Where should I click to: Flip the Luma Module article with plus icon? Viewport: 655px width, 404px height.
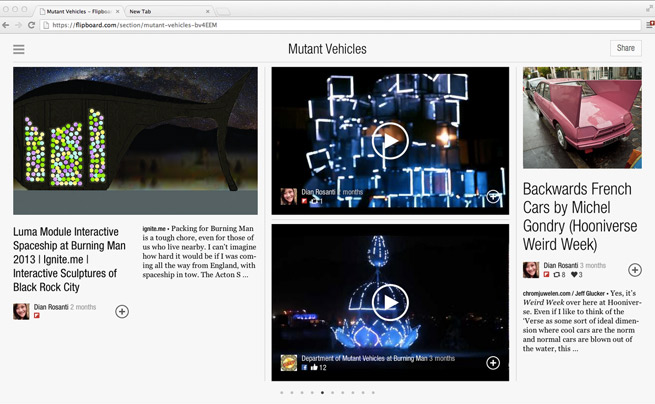pos(122,311)
